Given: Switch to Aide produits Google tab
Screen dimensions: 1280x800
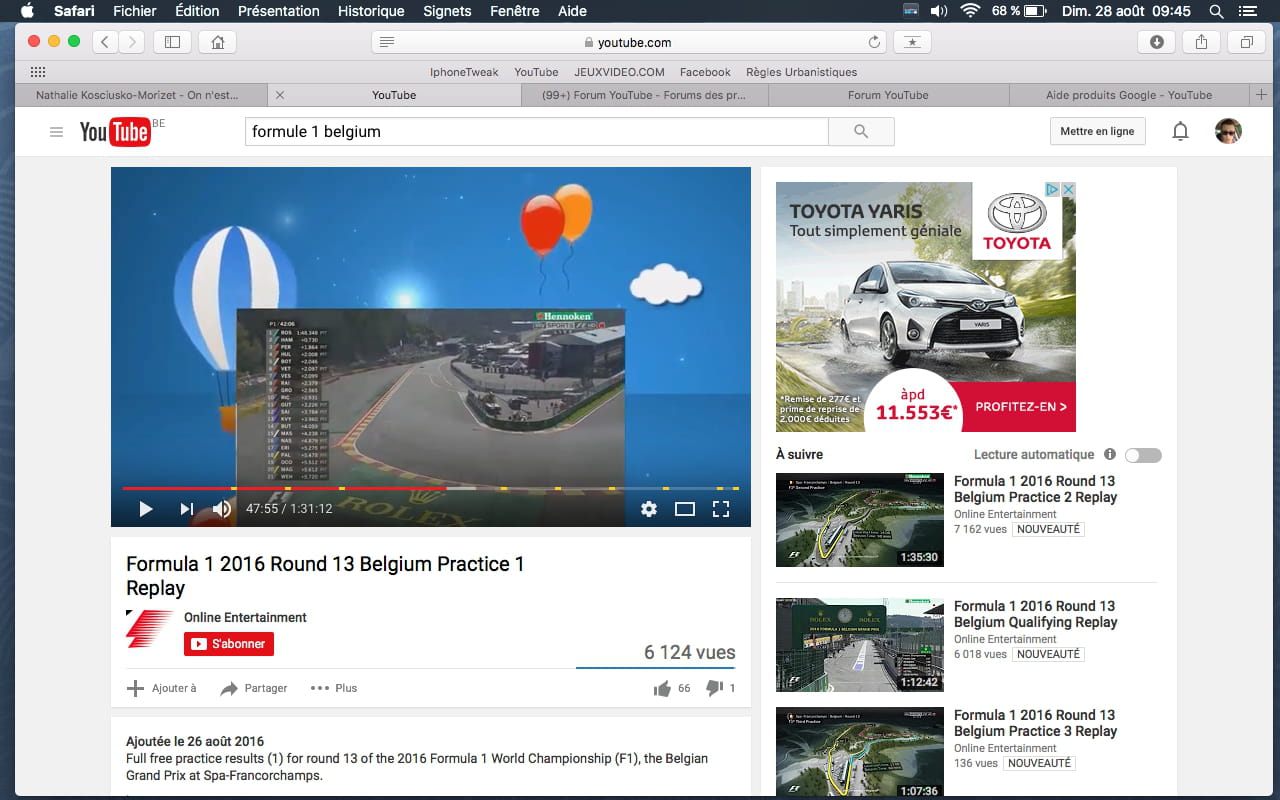Looking at the screenshot, I should 1129,95.
